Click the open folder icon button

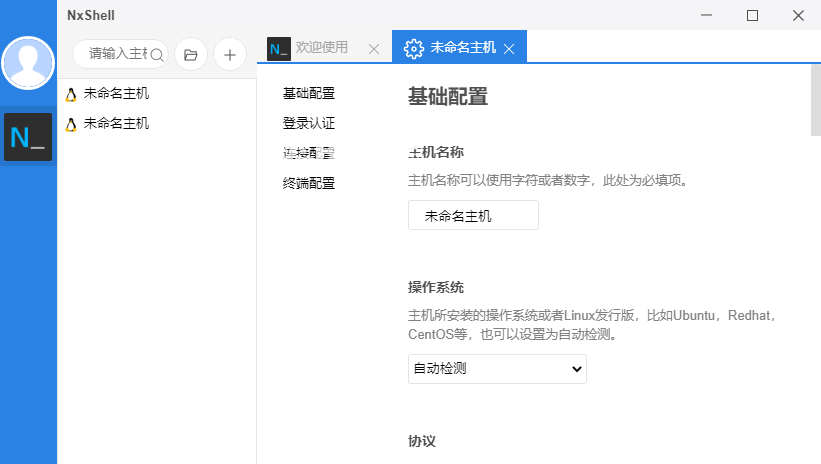[190, 54]
